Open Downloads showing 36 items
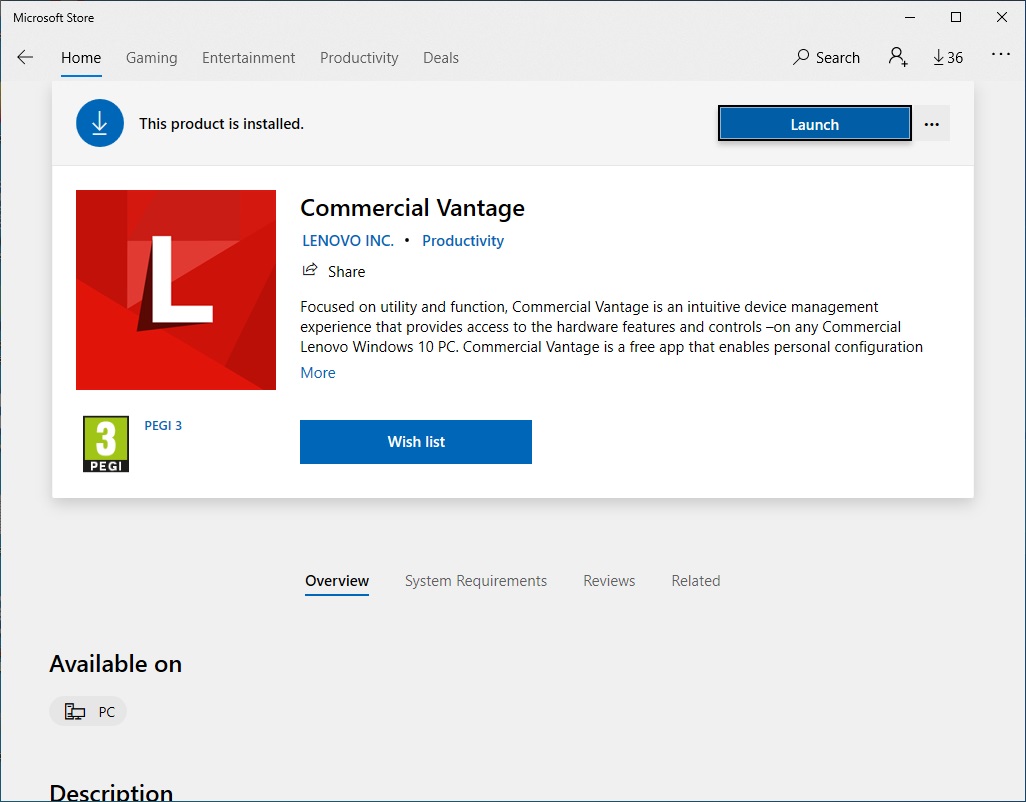 947,57
